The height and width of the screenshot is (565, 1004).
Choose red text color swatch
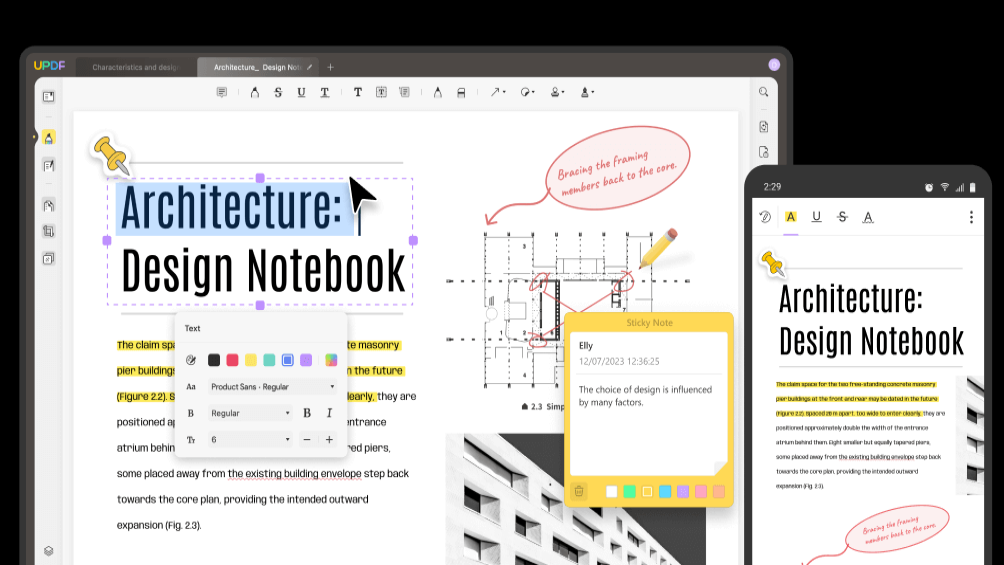click(232, 360)
